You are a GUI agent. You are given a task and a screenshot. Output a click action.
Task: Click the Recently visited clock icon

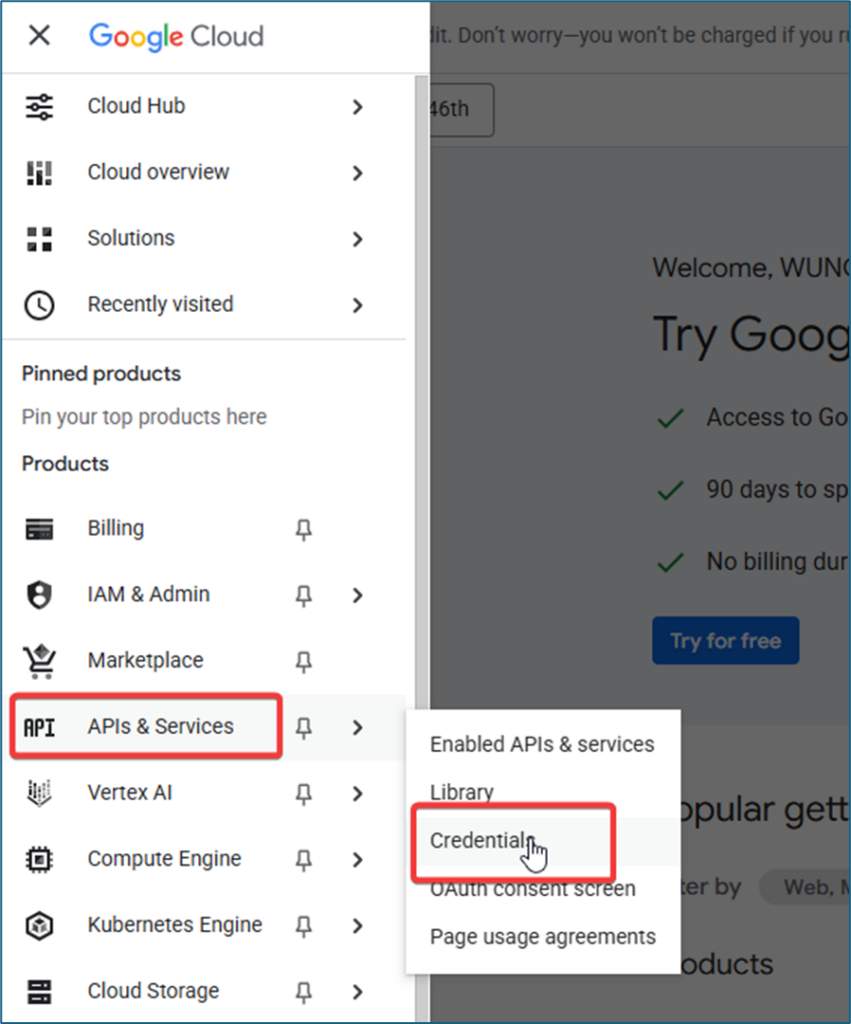point(39,305)
